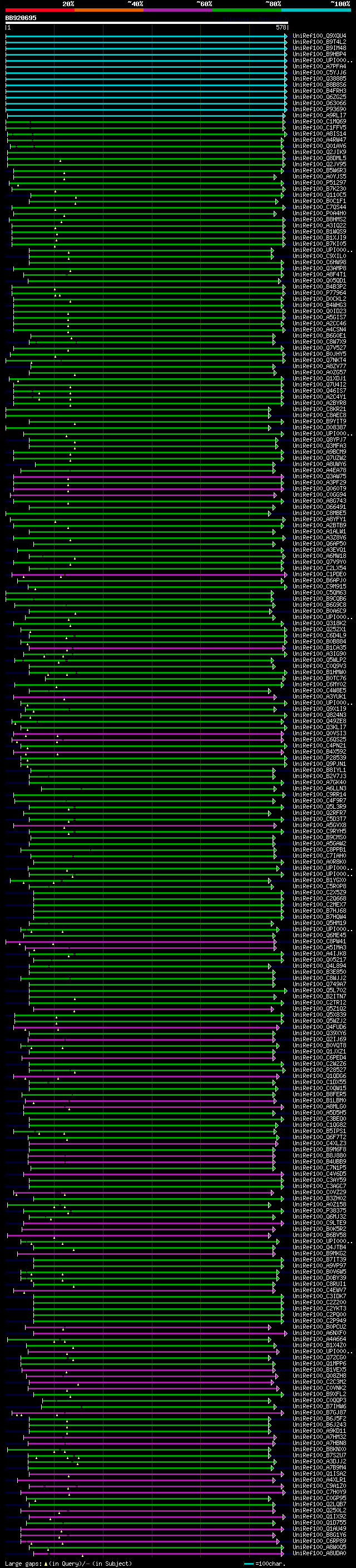Select the UniRef100_A3IQ22 label
This screenshot has height=1568, width=356.
coord(319,225)
